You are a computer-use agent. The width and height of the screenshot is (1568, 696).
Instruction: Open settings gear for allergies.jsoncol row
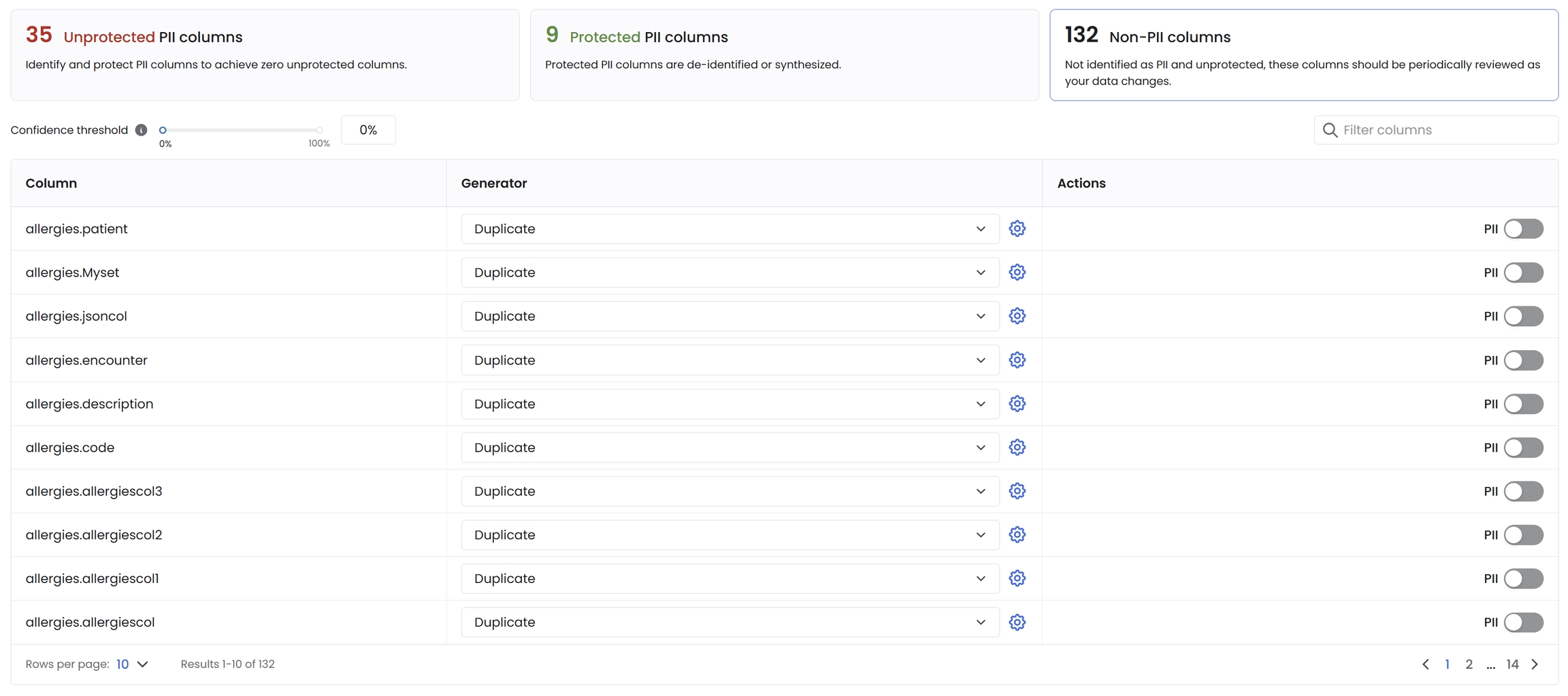(1017, 316)
